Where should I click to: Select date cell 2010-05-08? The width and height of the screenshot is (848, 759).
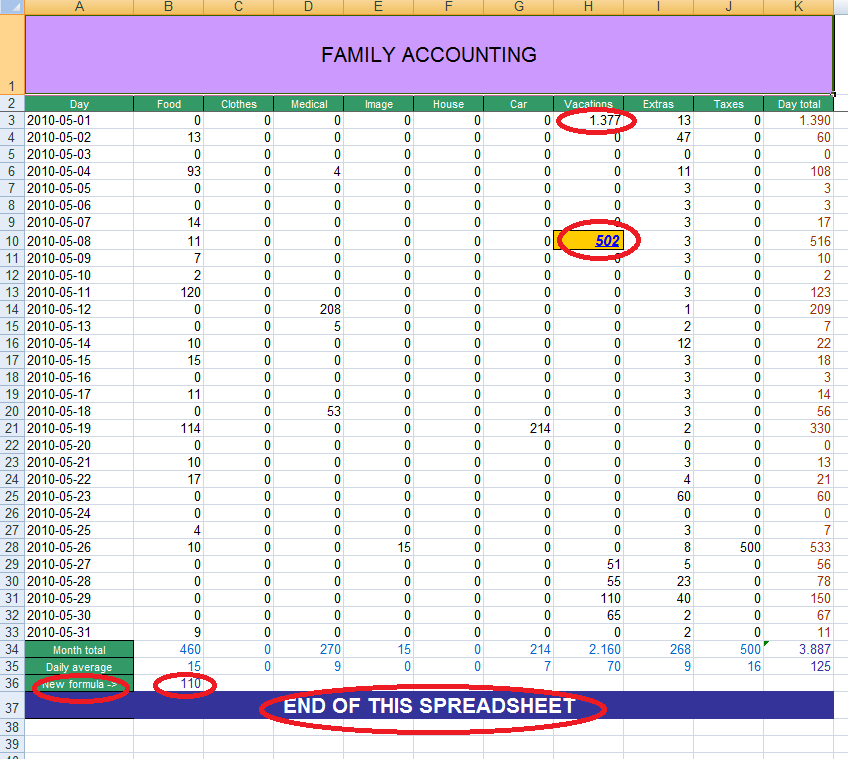79,241
